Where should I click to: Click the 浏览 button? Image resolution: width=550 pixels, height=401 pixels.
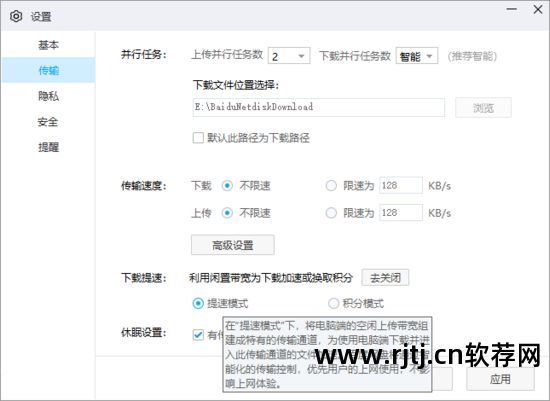pyautogui.click(x=483, y=108)
